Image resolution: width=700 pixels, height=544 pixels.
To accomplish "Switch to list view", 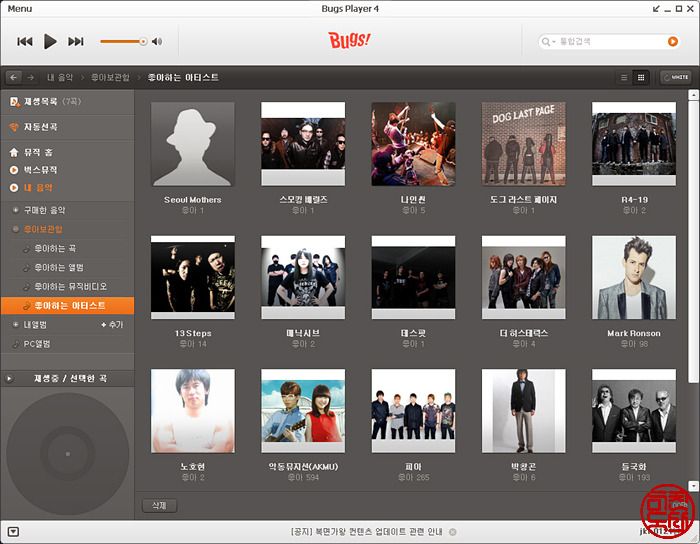I will click(624, 78).
